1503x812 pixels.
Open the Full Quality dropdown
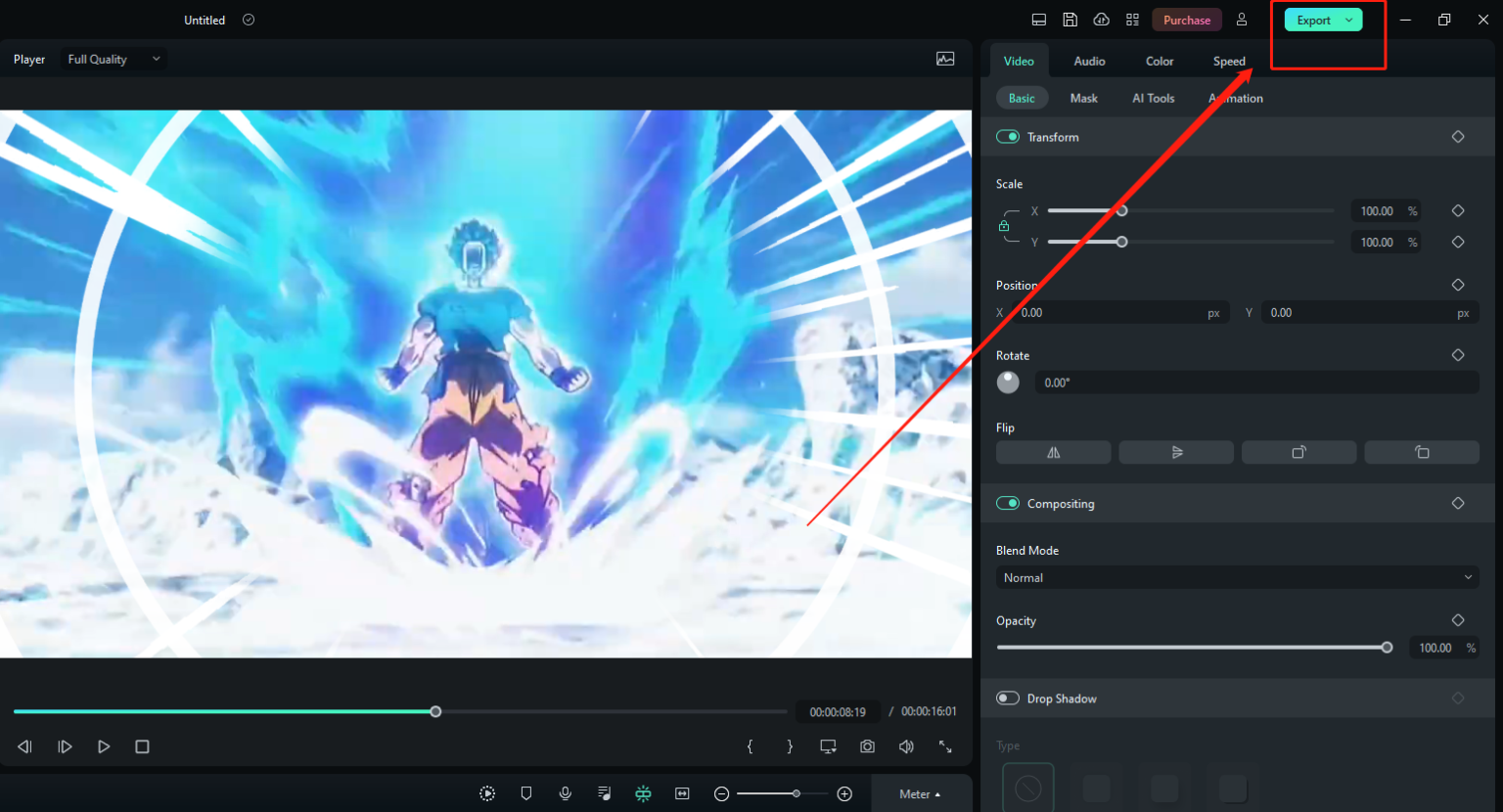(x=113, y=59)
